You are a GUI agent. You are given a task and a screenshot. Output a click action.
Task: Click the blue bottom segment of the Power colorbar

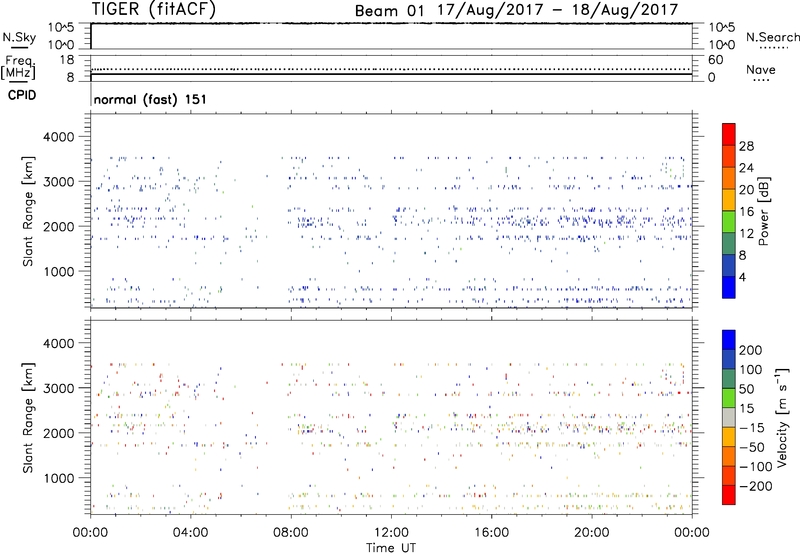click(729, 287)
